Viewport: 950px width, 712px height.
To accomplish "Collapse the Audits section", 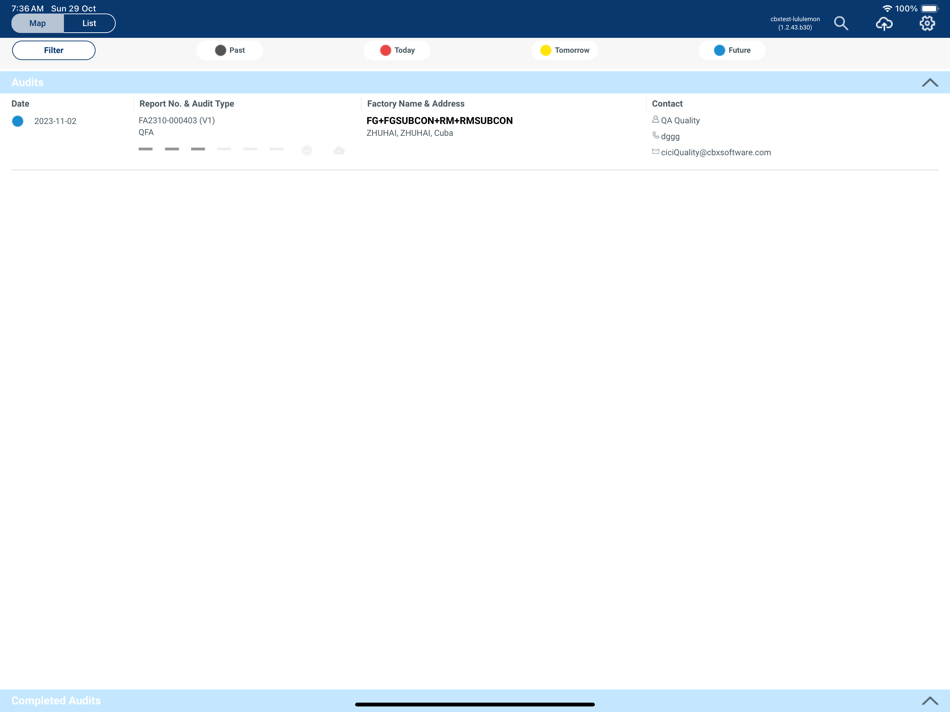I will pos(930,81).
